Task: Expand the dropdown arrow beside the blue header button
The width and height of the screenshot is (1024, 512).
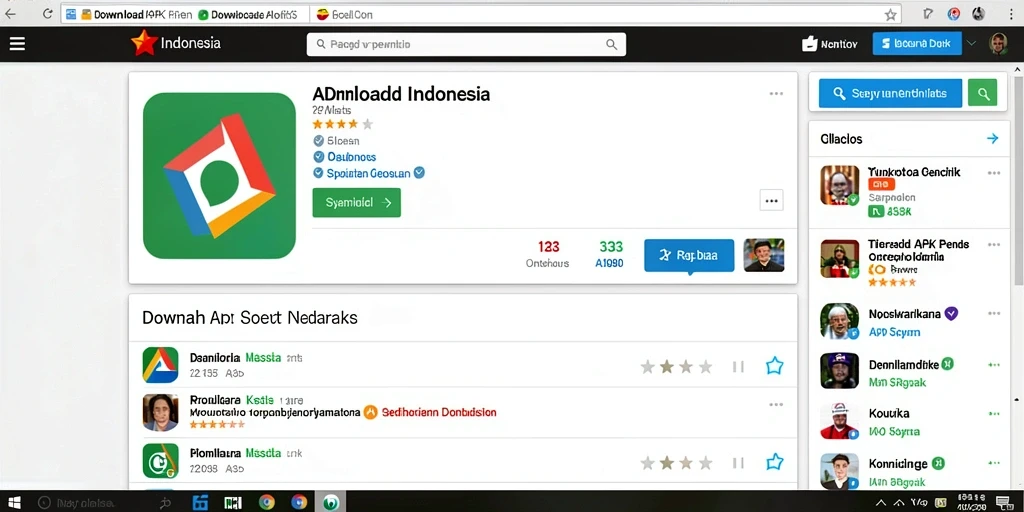Action: [x=972, y=44]
